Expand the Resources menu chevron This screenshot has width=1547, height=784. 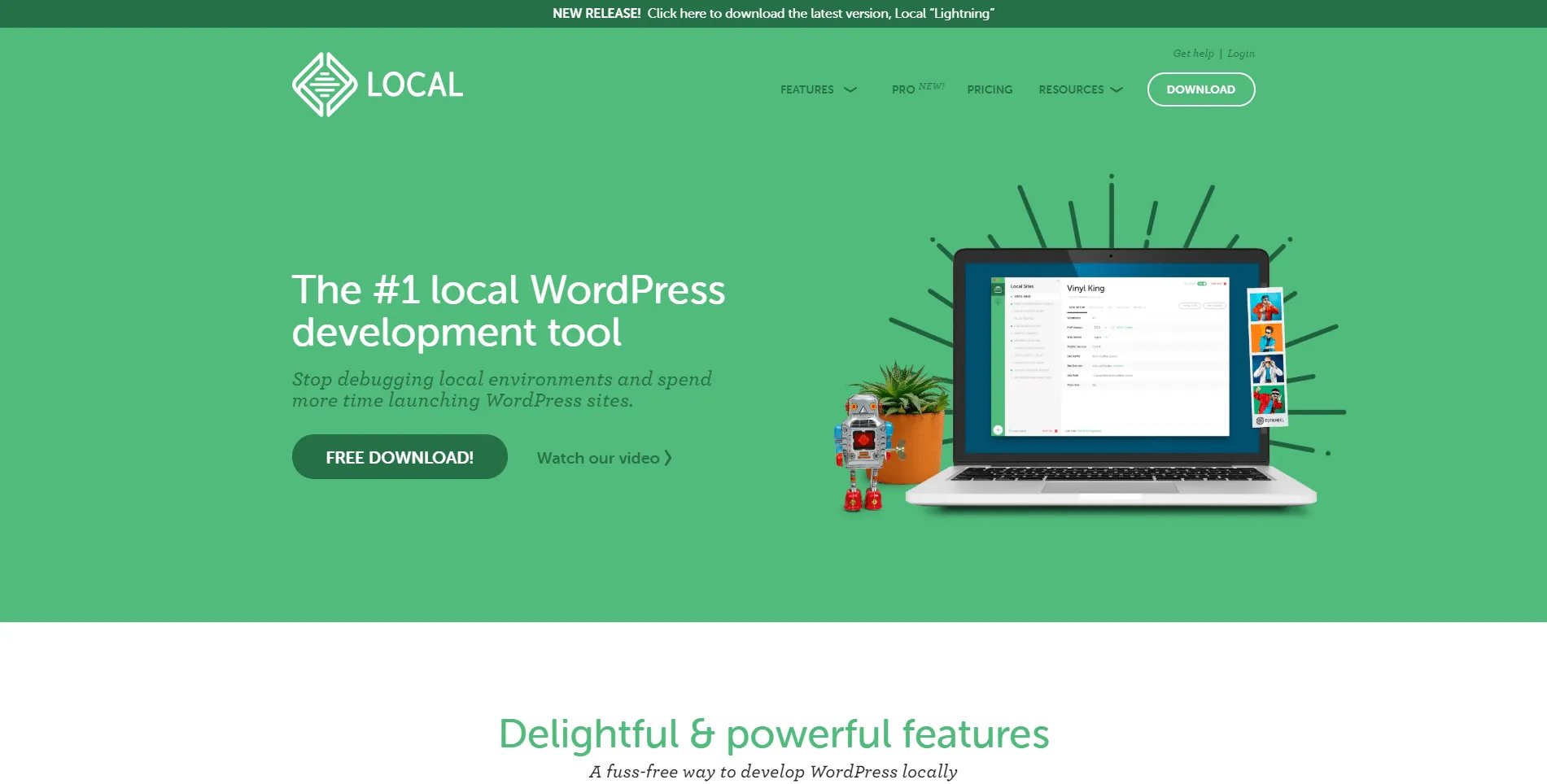1117,89
